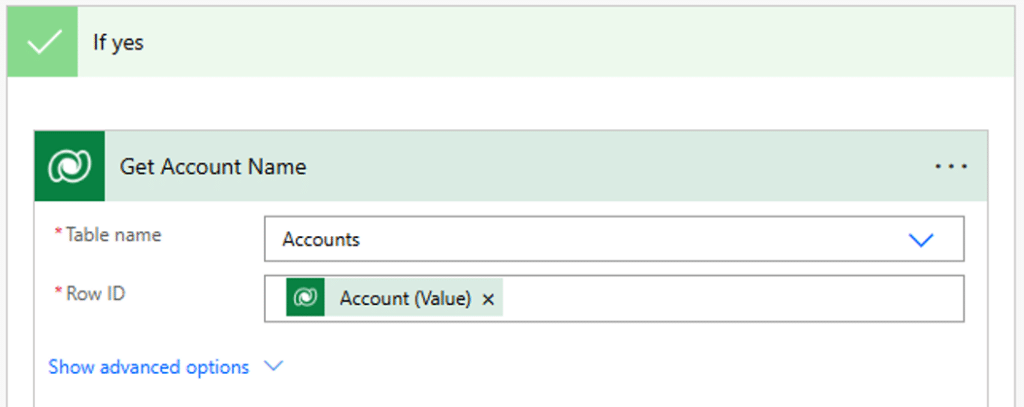The width and height of the screenshot is (1024, 407).
Task: Click the Get Account Name action title
Action: coord(213,166)
